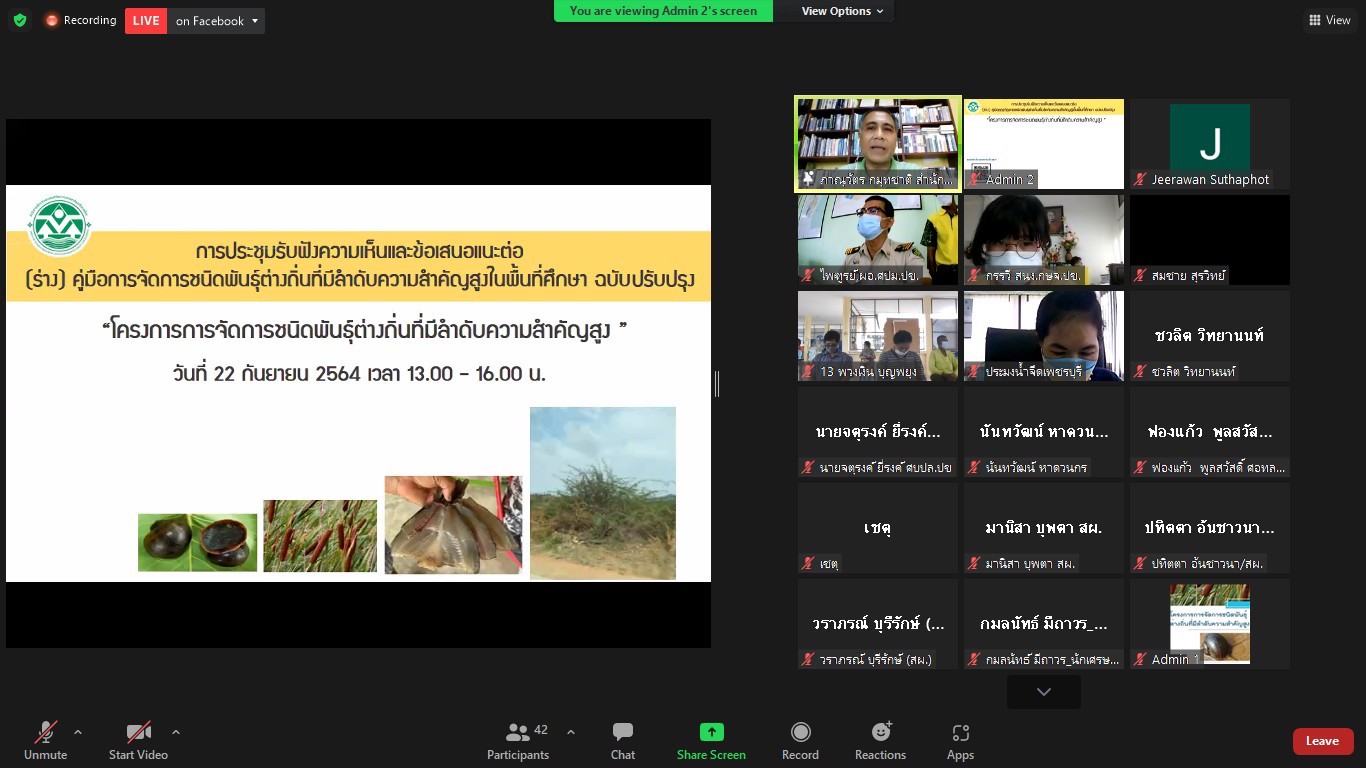
Task: Select the เชตุ participant tile
Action: pos(878,528)
